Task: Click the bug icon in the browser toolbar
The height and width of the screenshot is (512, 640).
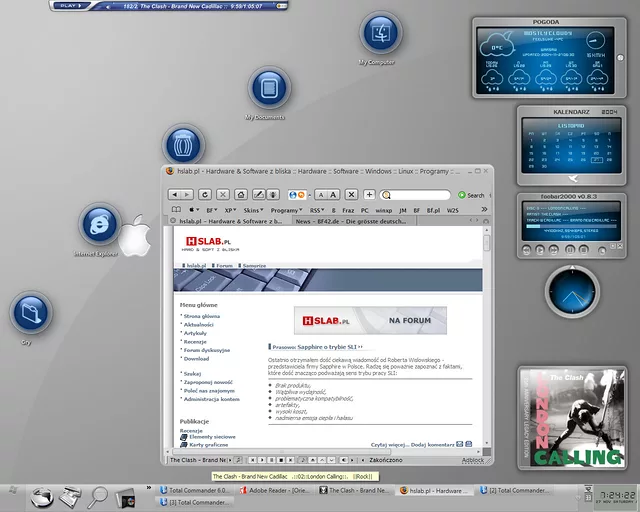Action: [x=272, y=195]
